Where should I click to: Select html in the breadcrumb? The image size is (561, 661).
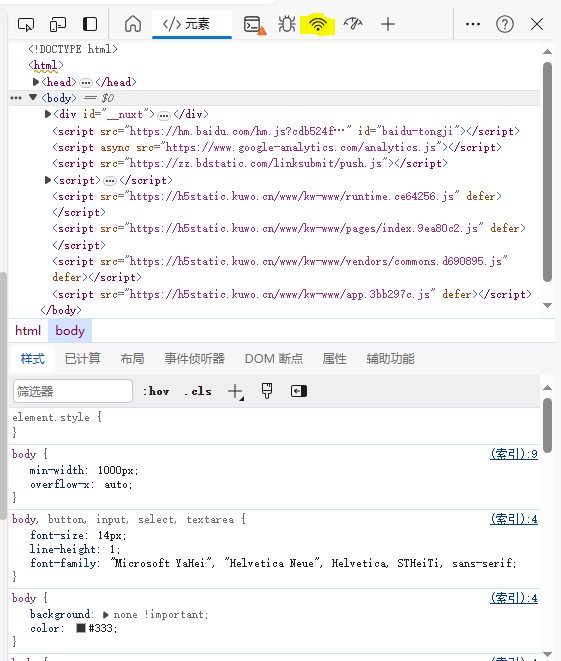click(28, 331)
